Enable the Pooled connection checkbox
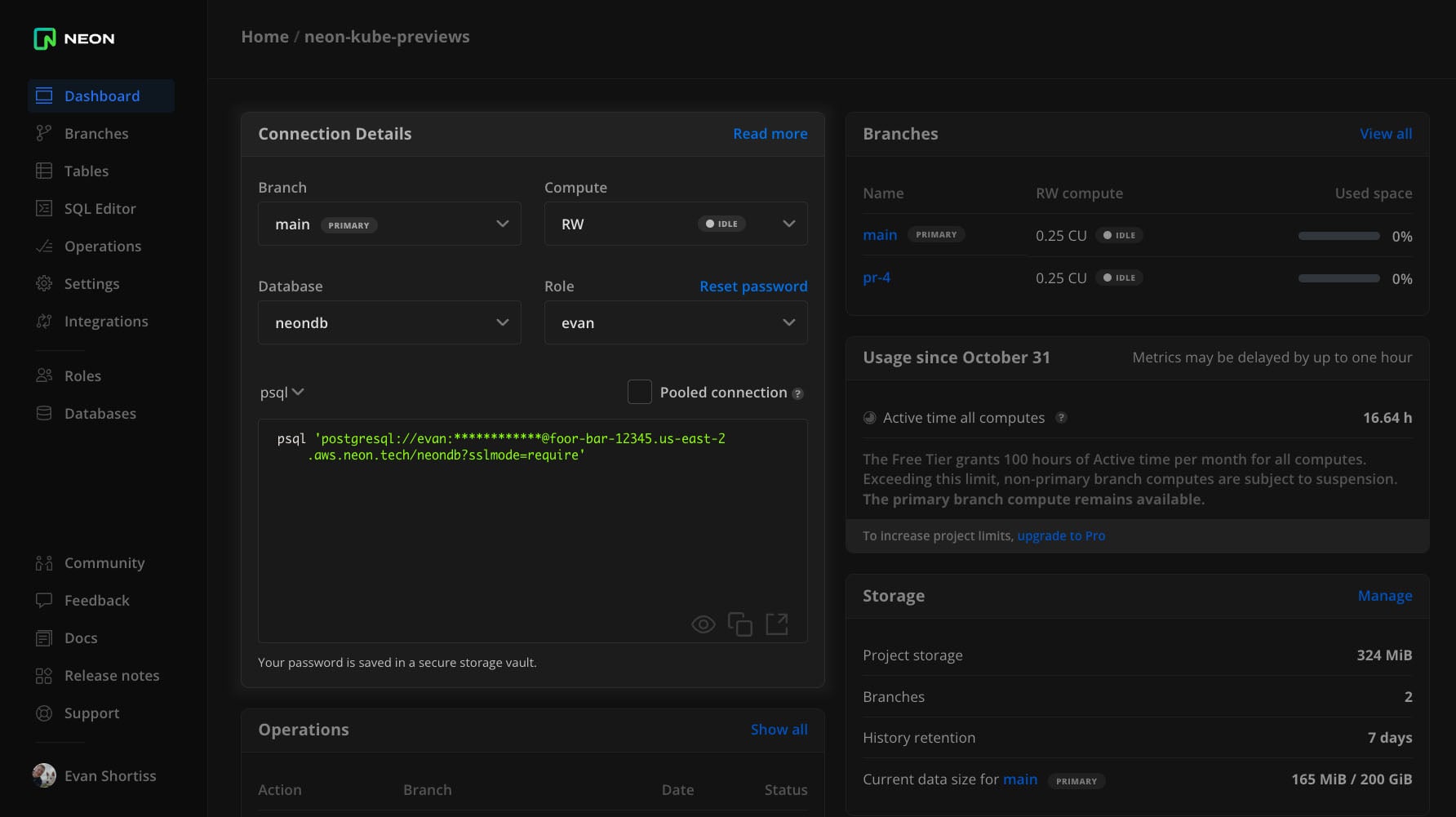This screenshot has height=817, width=1456. (639, 393)
